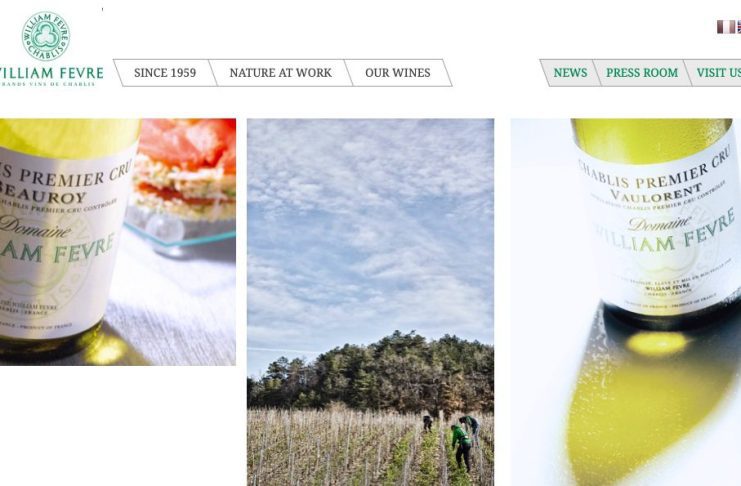Open the Nature at Work section

[x=280, y=73]
